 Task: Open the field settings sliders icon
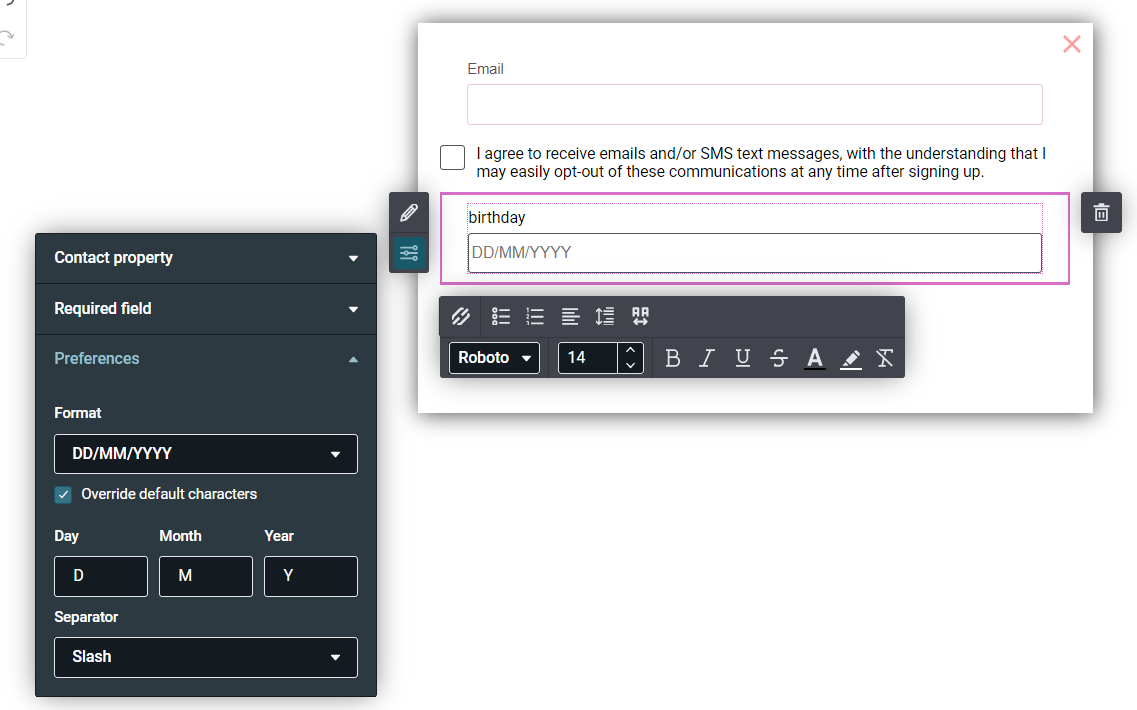pos(409,253)
